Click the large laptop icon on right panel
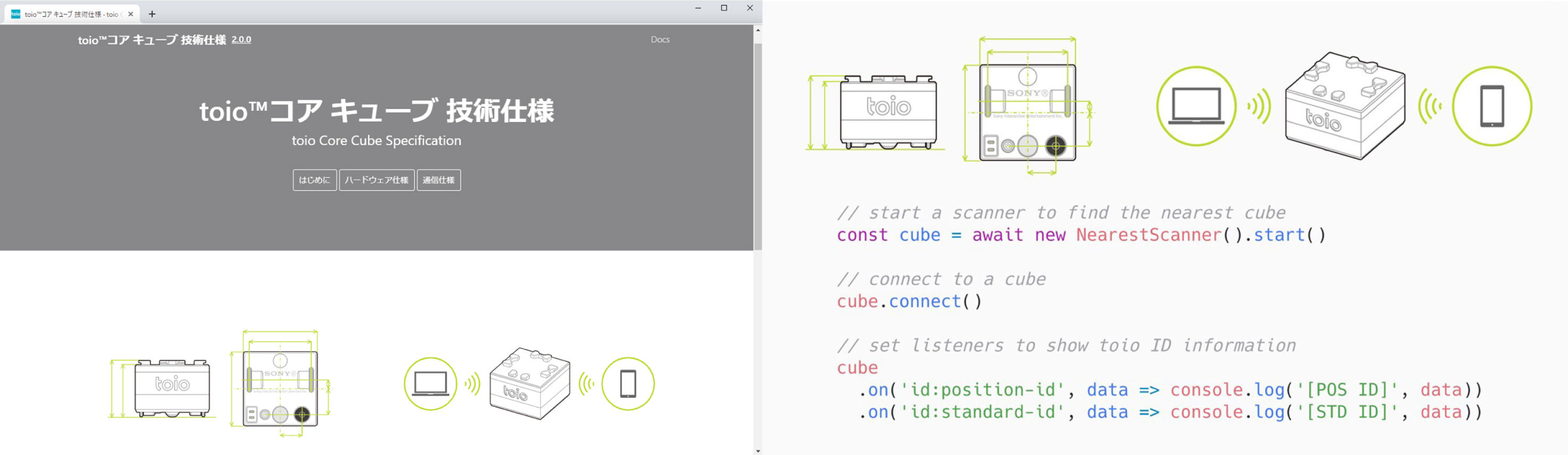1568x455 pixels. [1196, 106]
